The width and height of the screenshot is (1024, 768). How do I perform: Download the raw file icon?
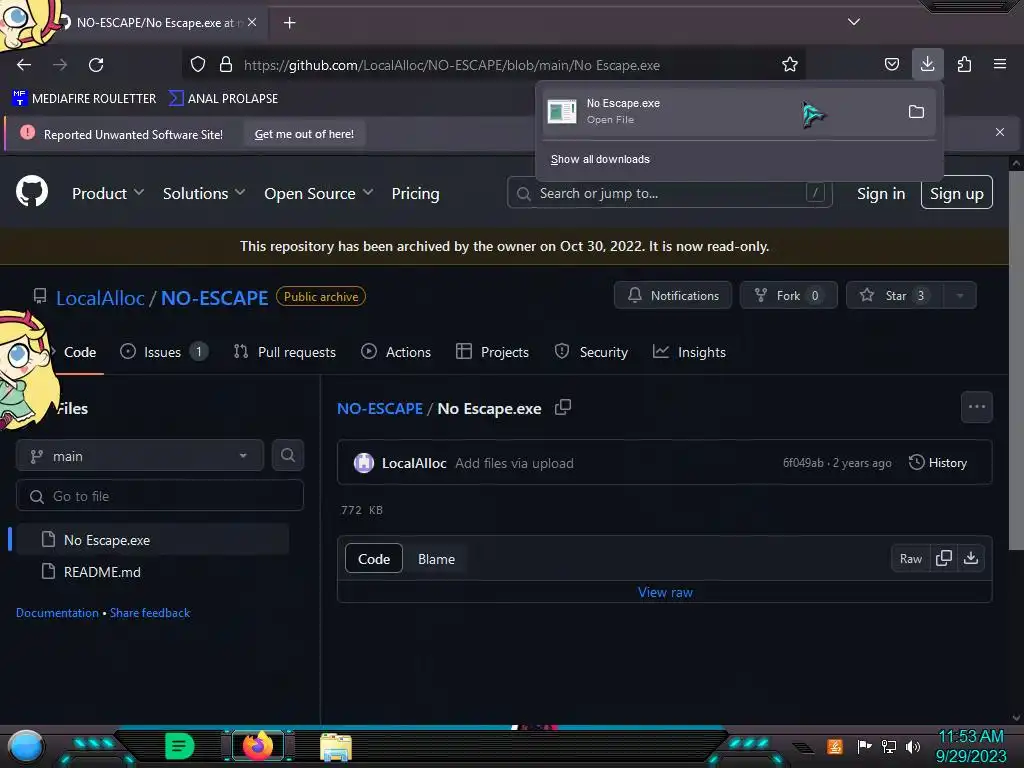tap(971, 558)
